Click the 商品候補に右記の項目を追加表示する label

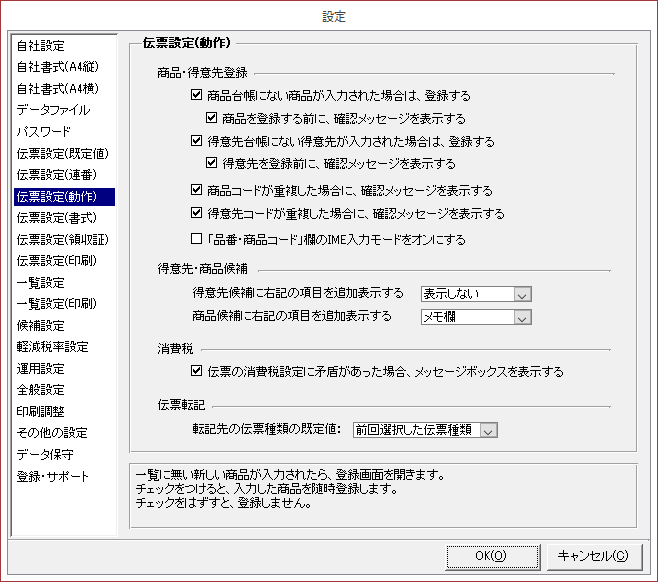[292, 316]
